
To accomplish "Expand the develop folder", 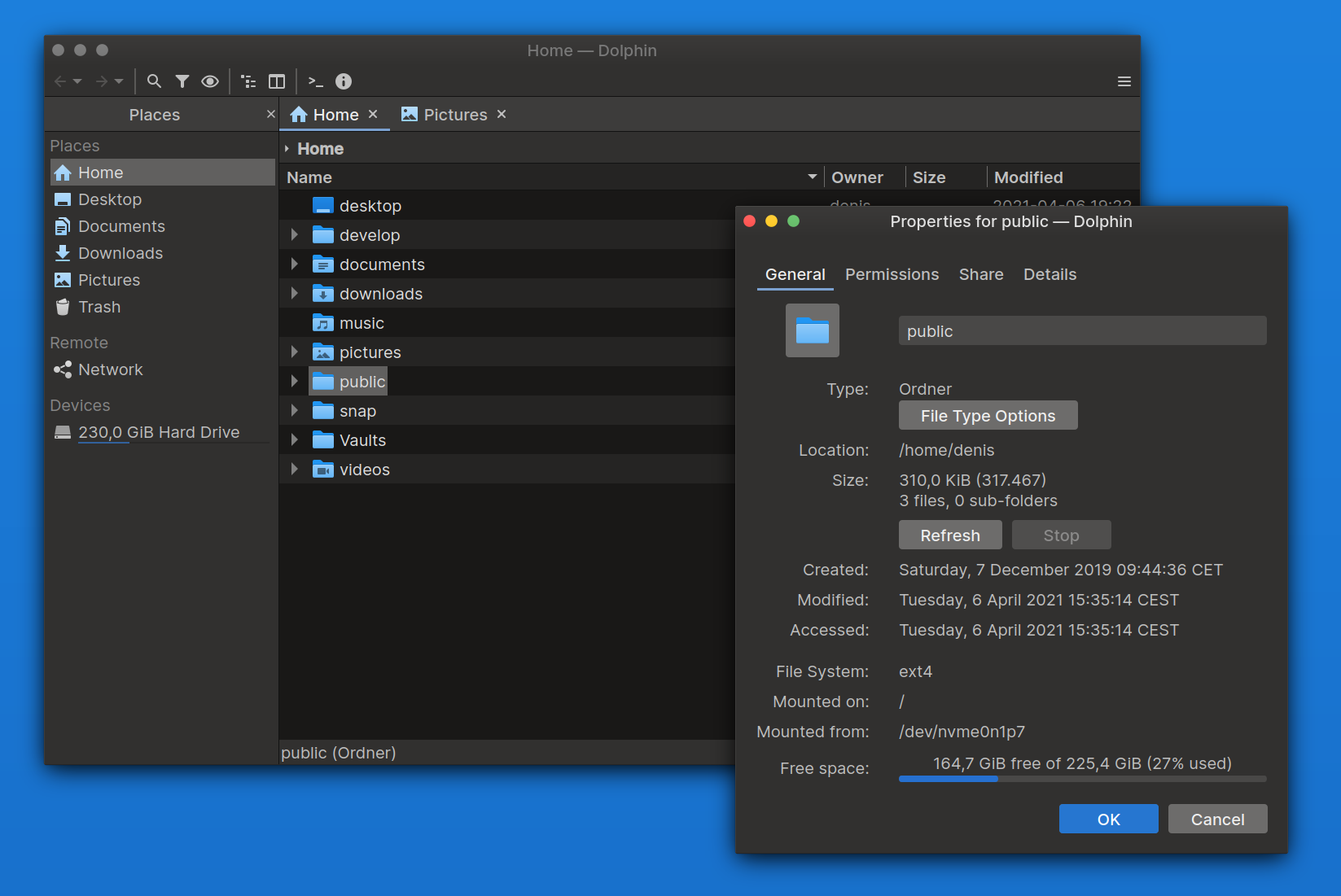I will pyautogui.click(x=295, y=235).
